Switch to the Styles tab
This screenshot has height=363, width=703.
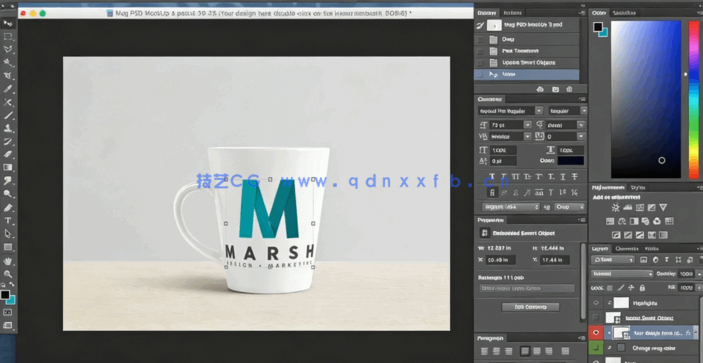[638, 187]
